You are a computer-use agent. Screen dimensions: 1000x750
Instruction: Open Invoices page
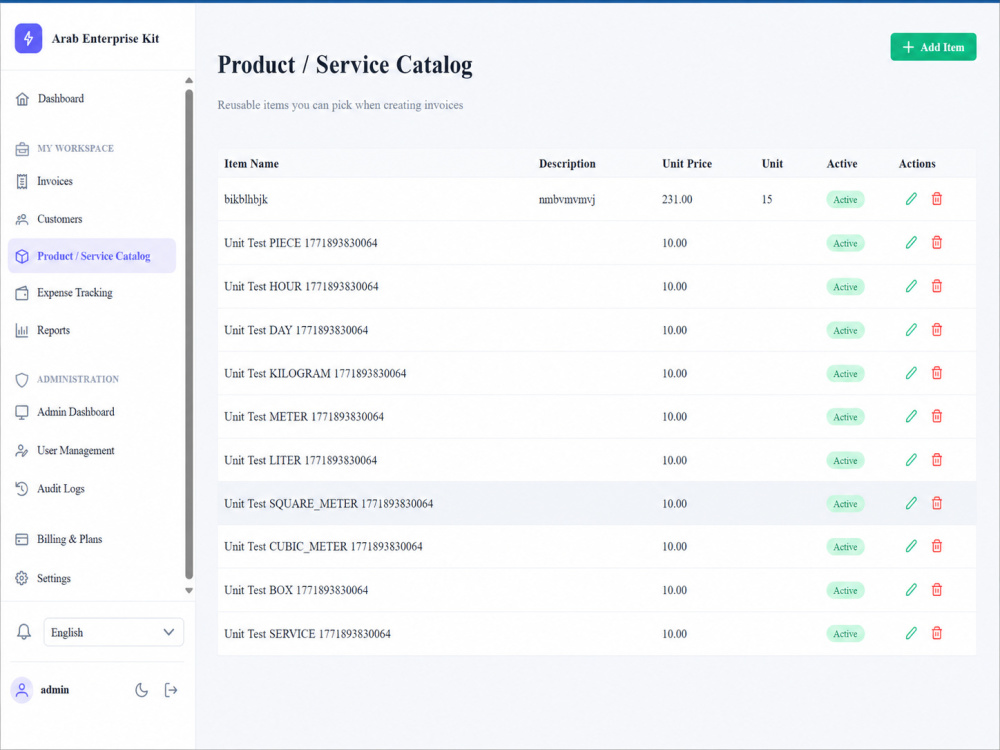[91, 182]
